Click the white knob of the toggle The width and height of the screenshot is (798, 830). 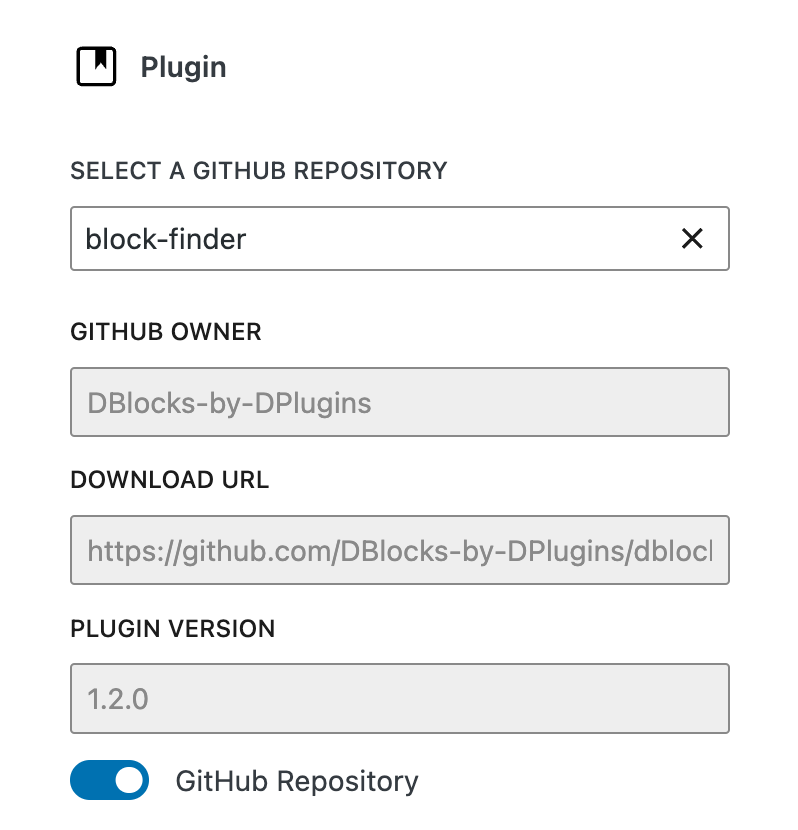tap(129, 780)
